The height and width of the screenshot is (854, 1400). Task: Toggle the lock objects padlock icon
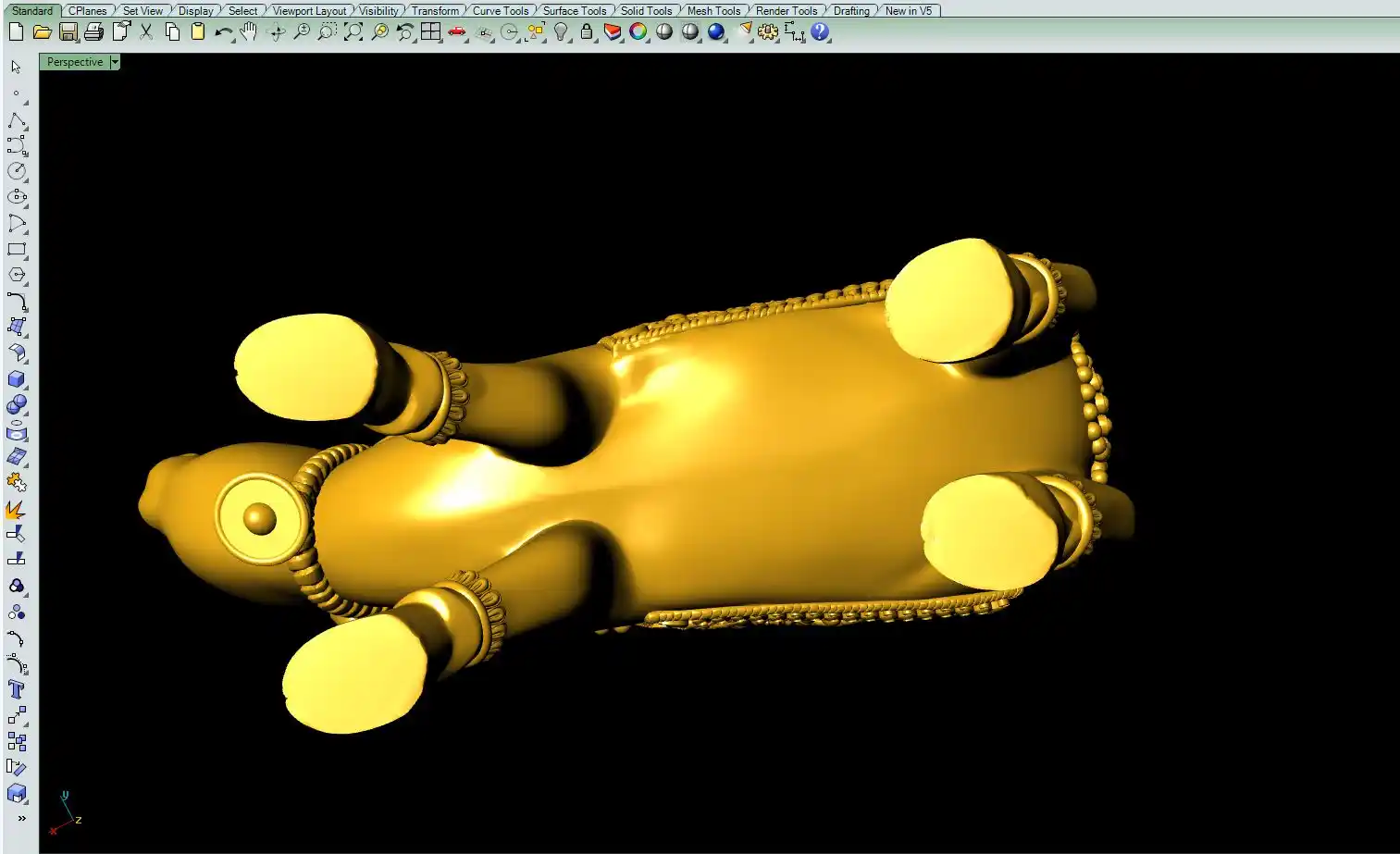(587, 32)
